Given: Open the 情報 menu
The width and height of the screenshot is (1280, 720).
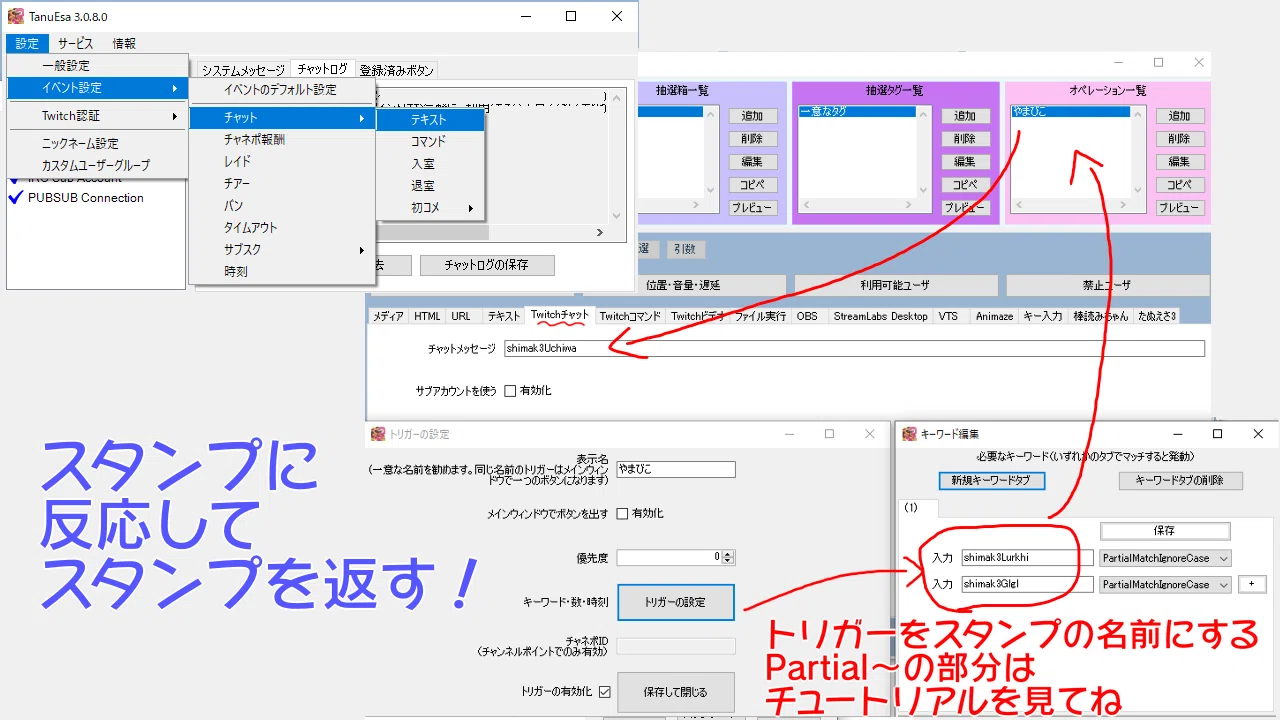Looking at the screenshot, I should pyautogui.click(x=124, y=43).
